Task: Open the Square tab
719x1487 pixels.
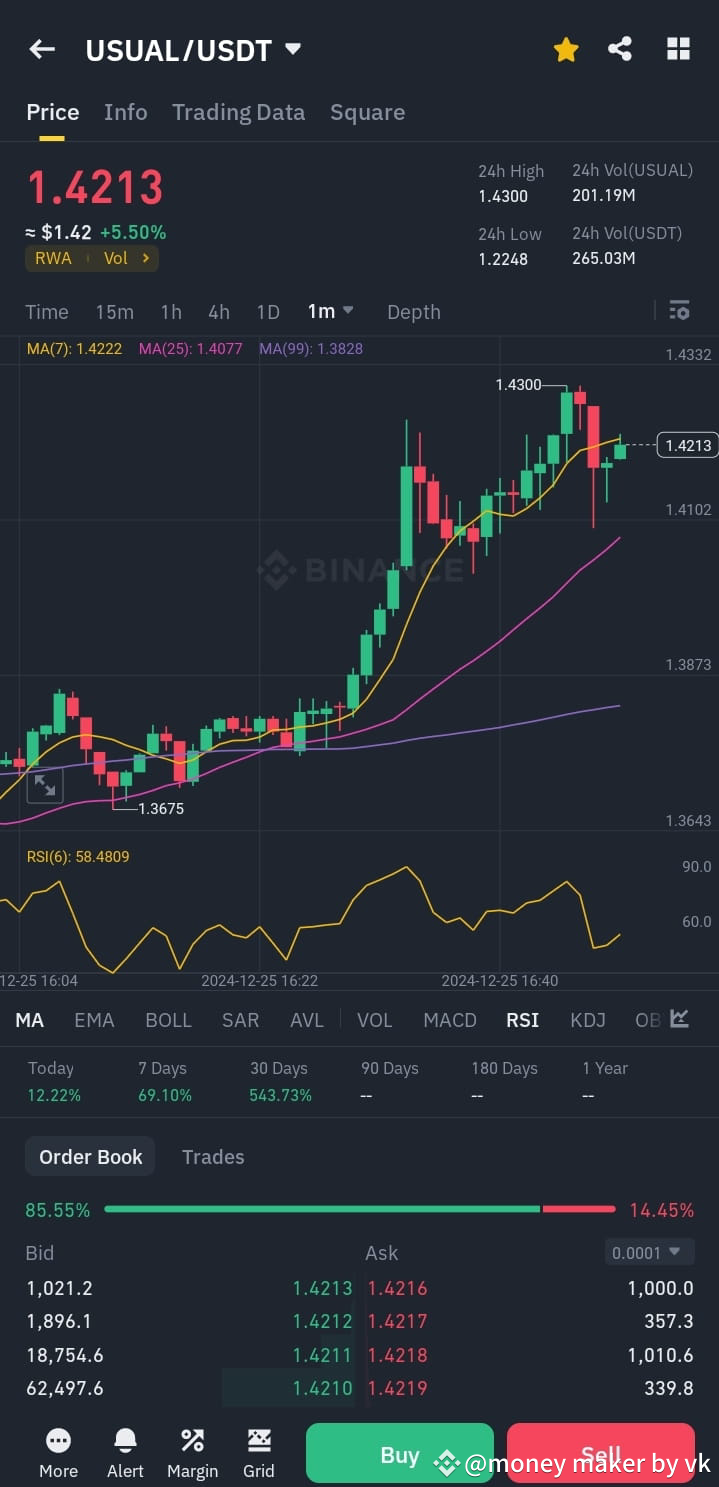Action: 367,112
